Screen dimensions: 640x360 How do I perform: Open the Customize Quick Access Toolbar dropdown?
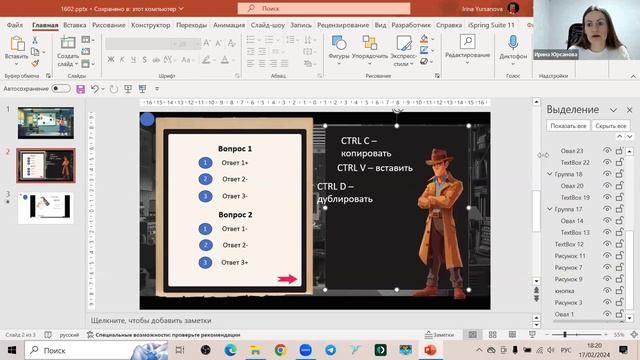157,89
